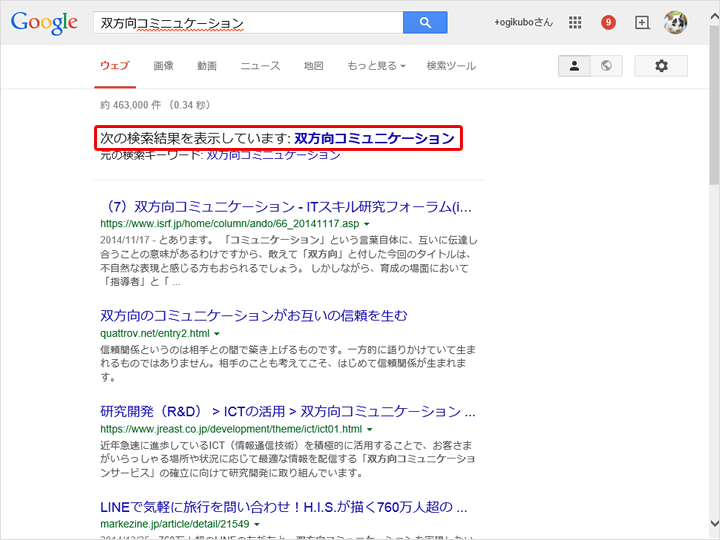Click corrected query 双方向コミュニケーション link
The image size is (720, 540).
click(x=374, y=138)
